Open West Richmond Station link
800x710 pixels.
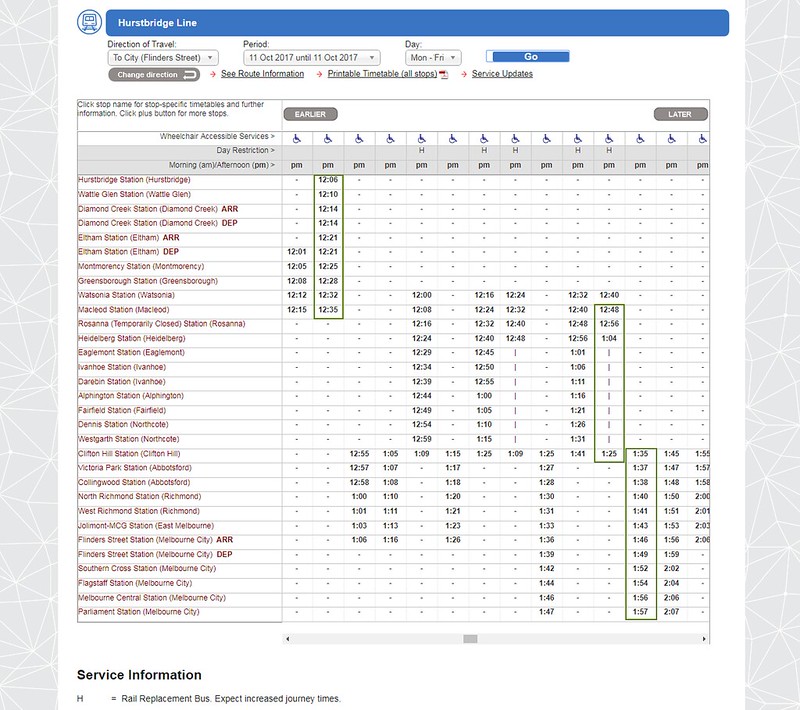pyautogui.click(x=139, y=511)
